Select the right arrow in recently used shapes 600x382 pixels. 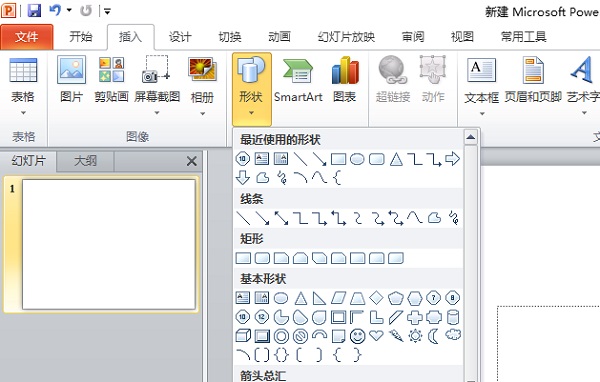(x=453, y=158)
